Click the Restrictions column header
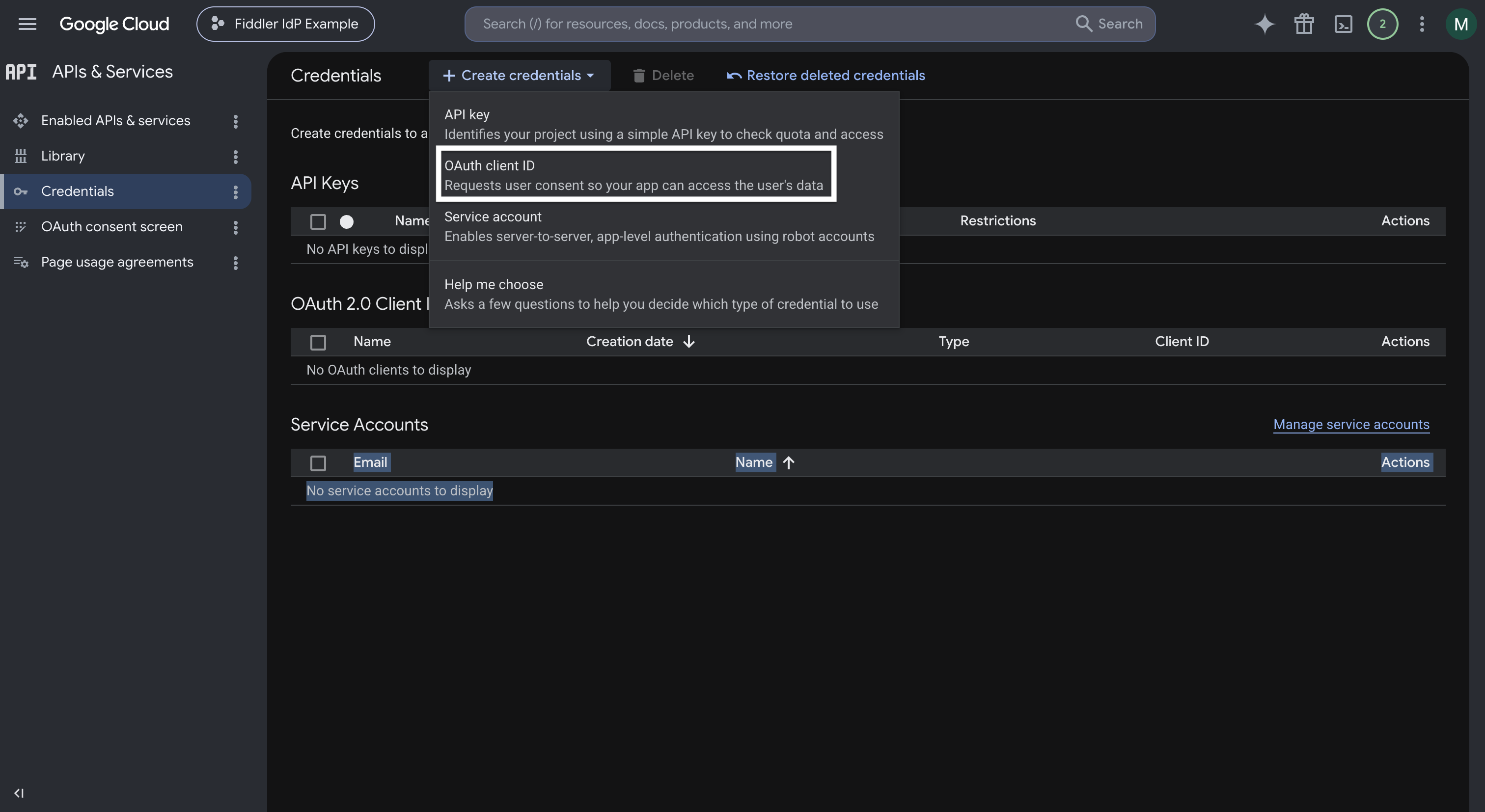 coord(998,221)
